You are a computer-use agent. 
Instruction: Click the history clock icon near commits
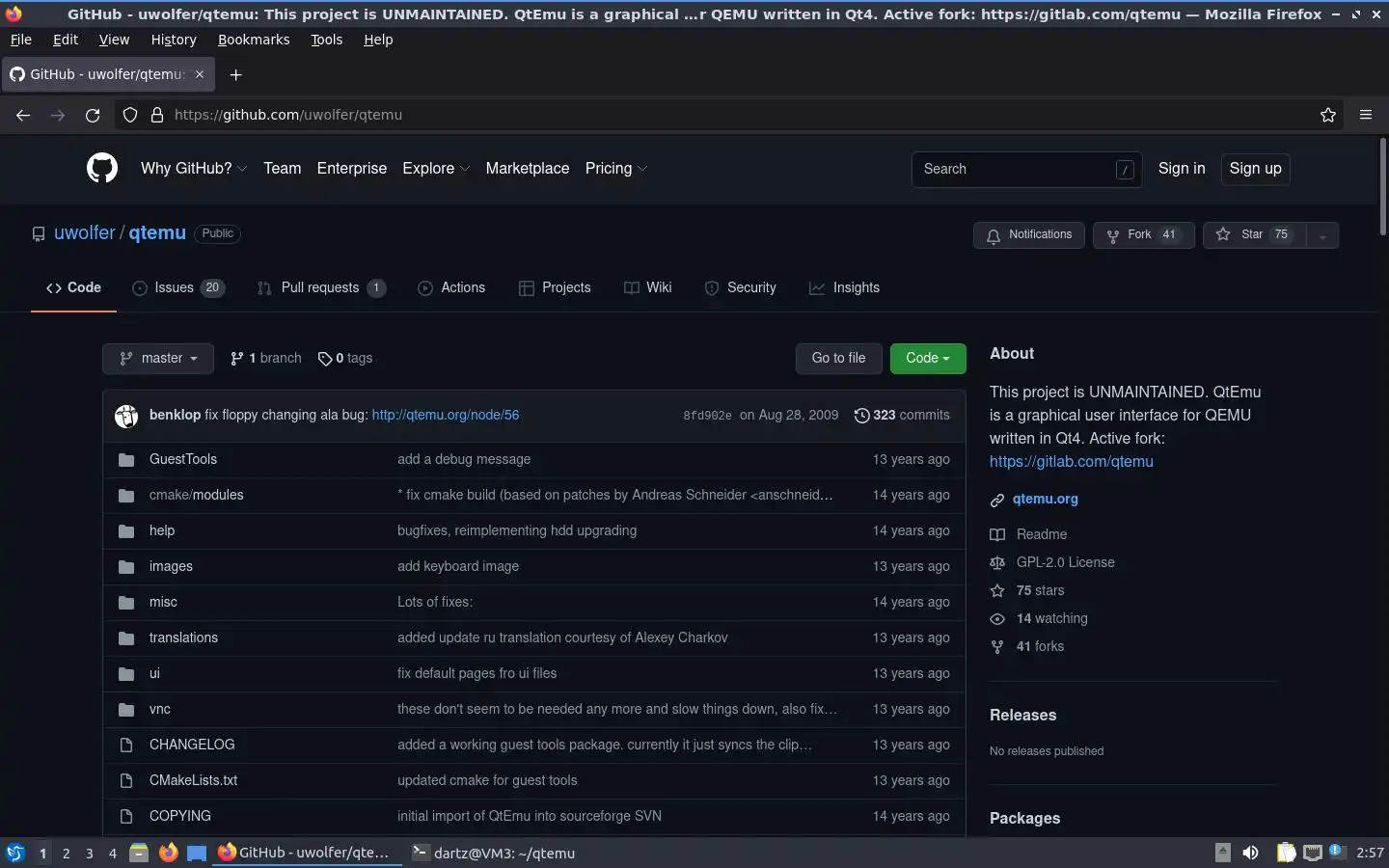click(861, 416)
